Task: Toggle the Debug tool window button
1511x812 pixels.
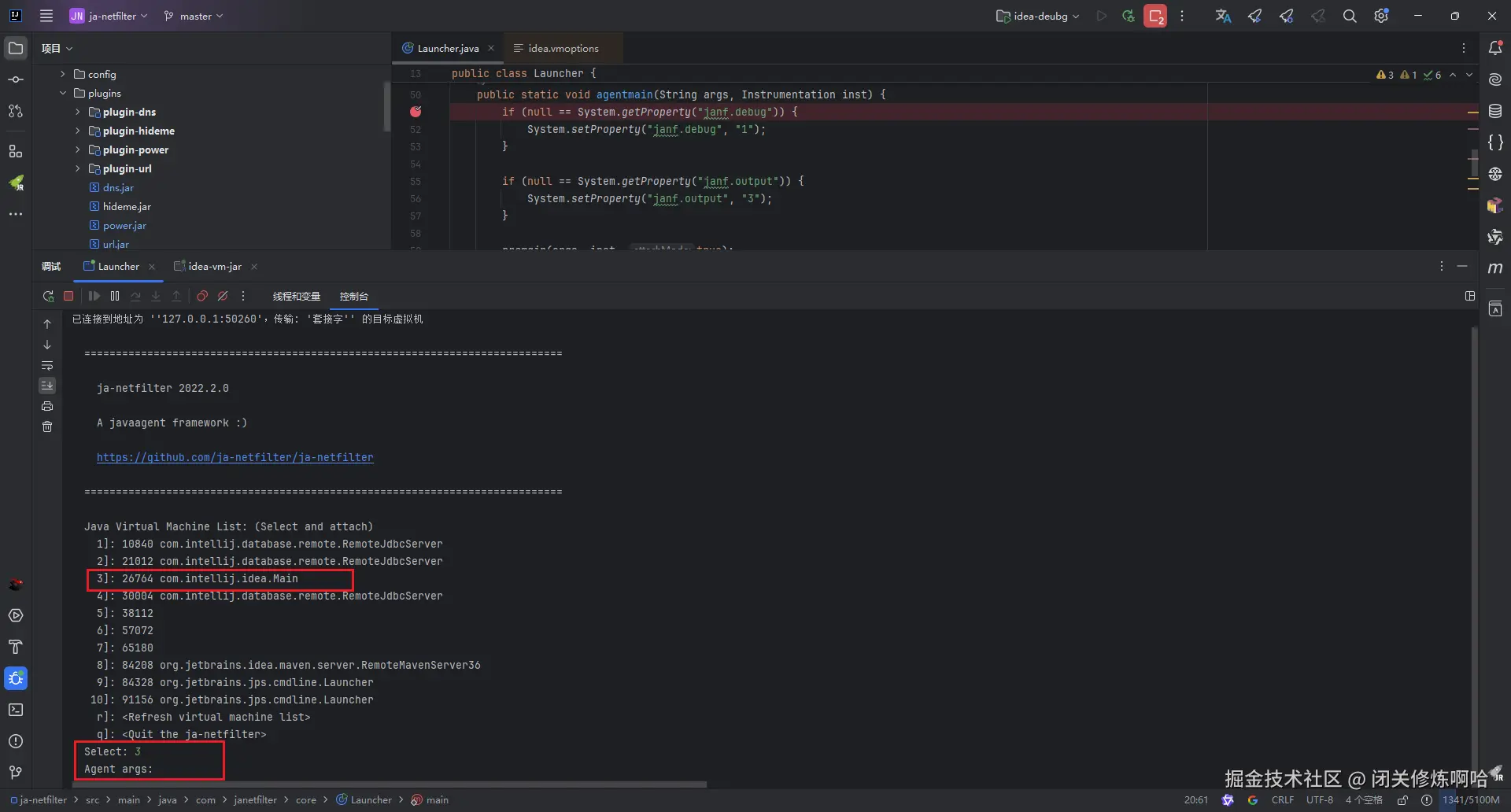Action: (16, 678)
